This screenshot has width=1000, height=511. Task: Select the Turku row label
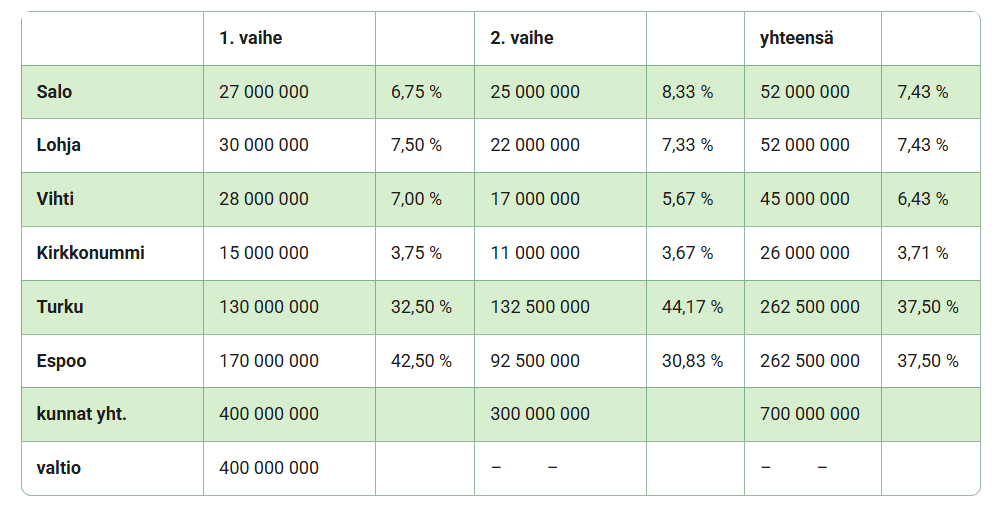point(59,307)
